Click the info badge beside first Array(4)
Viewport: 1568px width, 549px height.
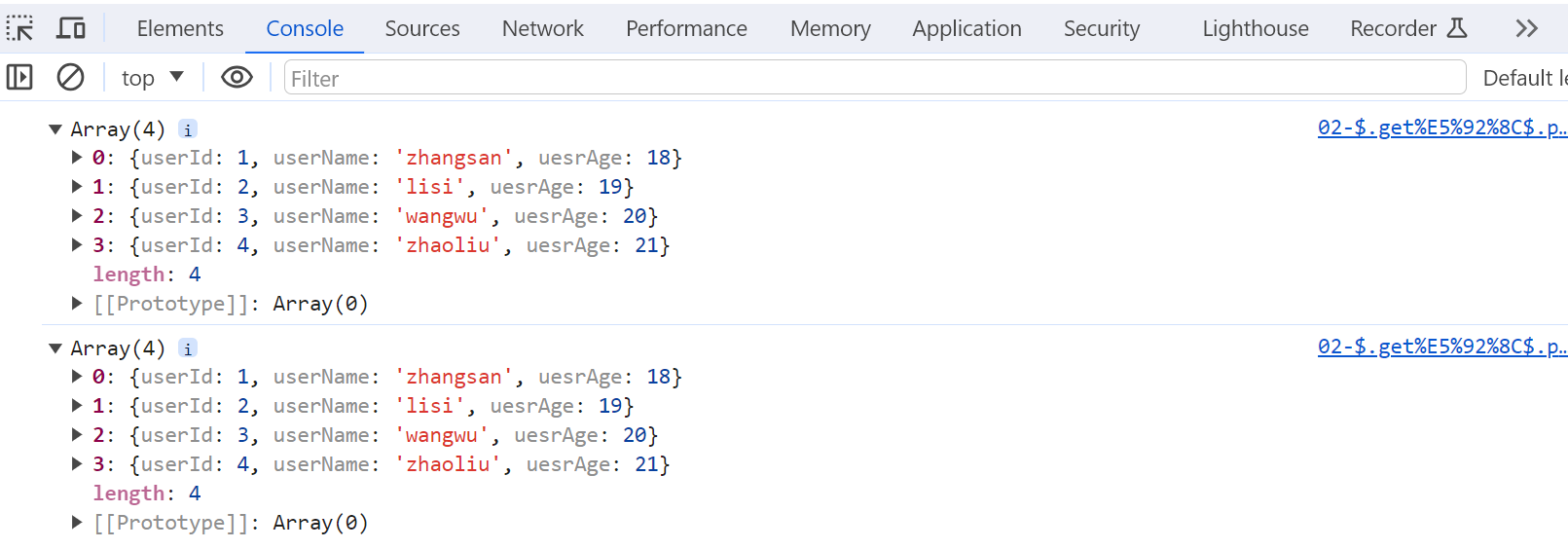pyautogui.click(x=188, y=129)
